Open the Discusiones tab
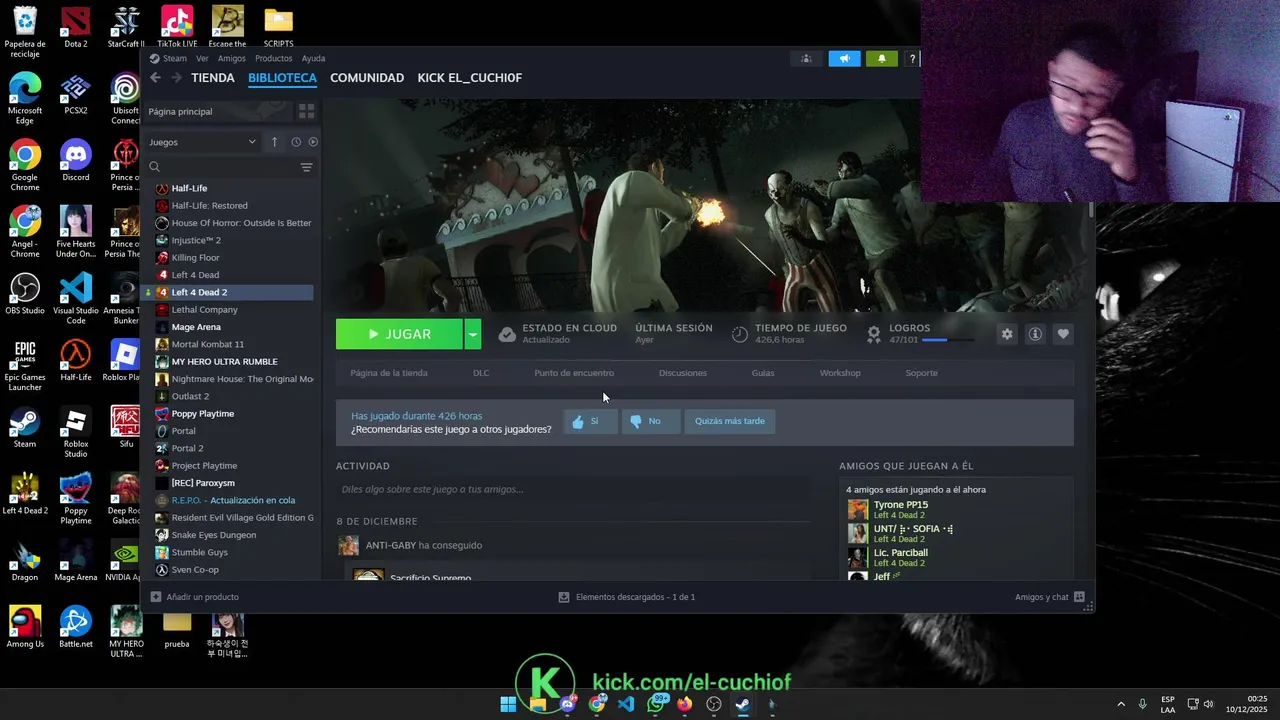Image resolution: width=1280 pixels, height=720 pixels. click(x=683, y=373)
